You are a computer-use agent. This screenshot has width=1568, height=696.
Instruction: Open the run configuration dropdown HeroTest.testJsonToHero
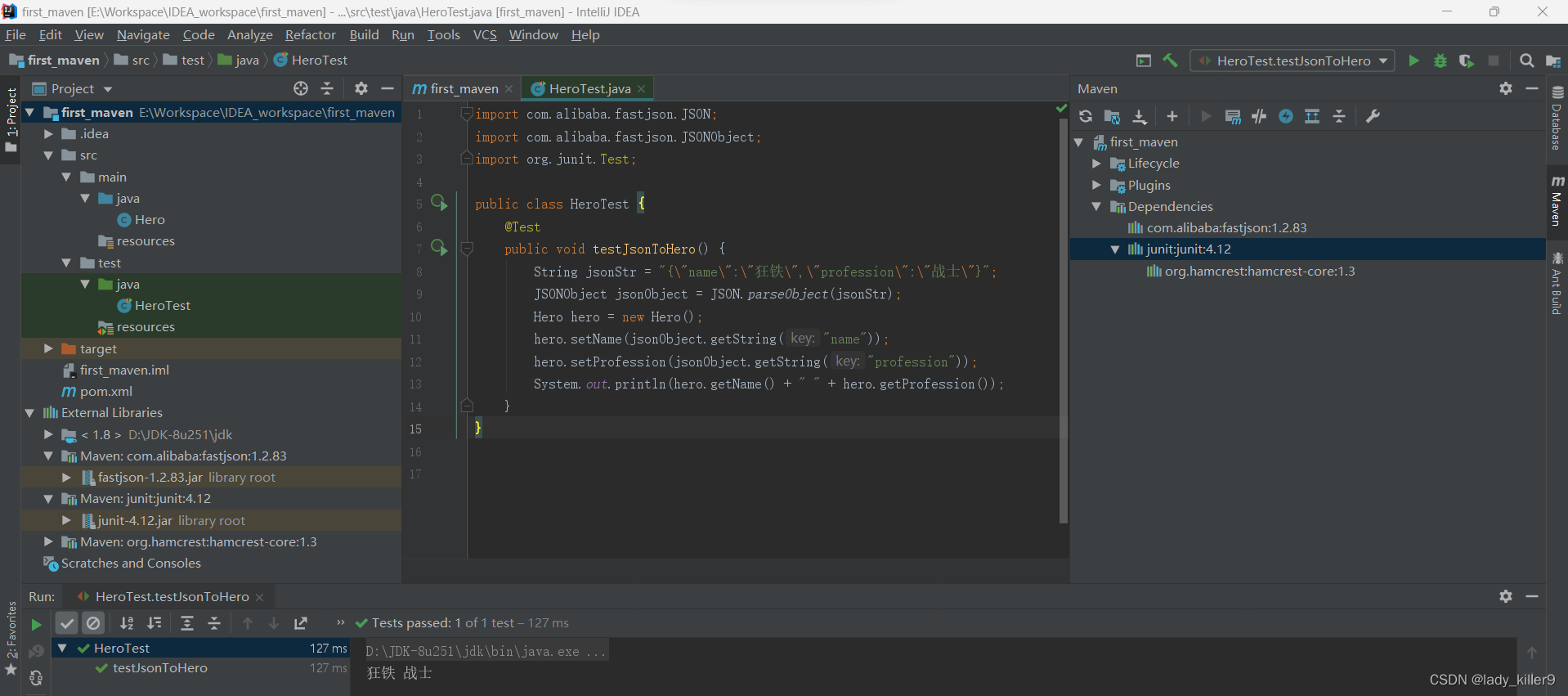(x=1292, y=61)
